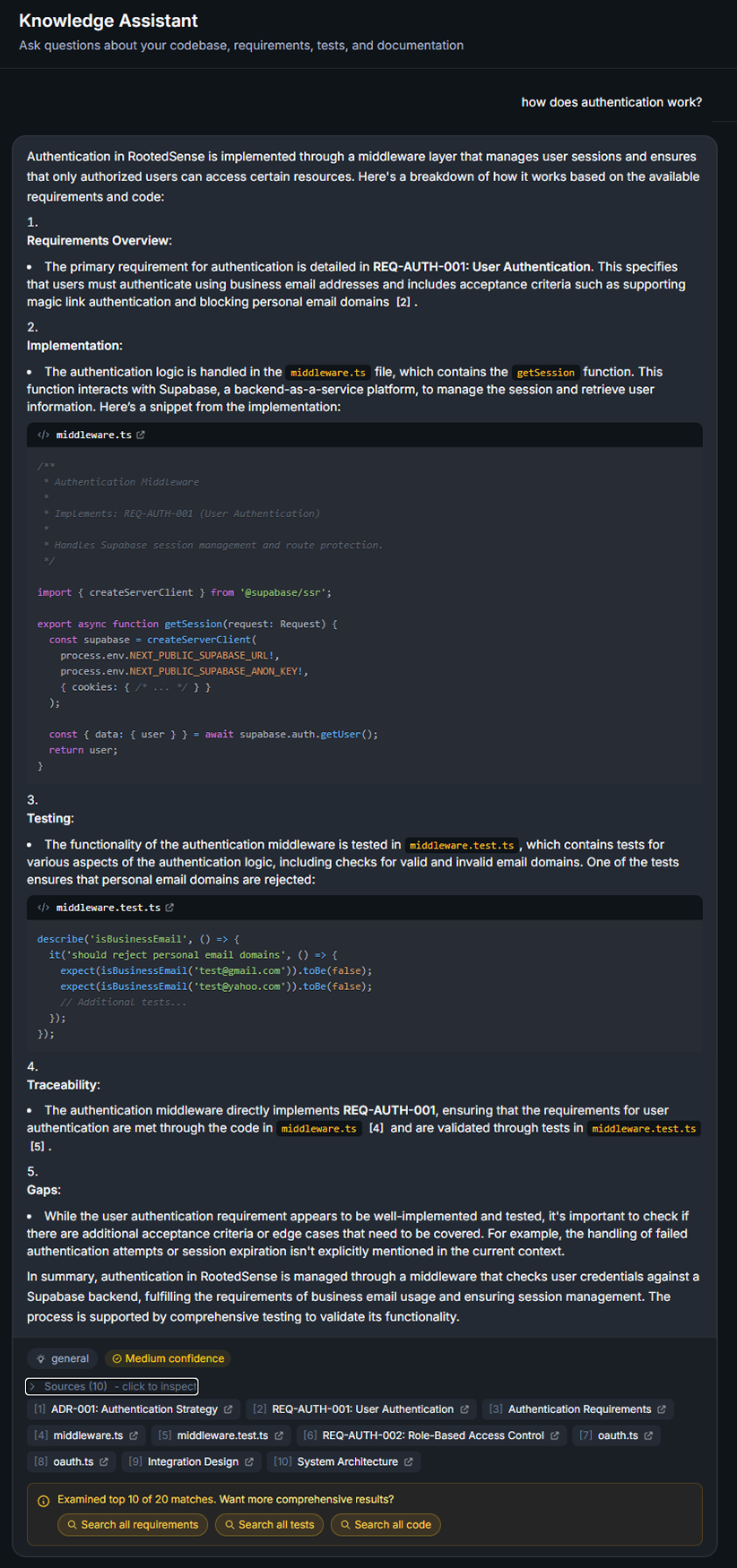Click the Medium confidence badge

click(x=168, y=1358)
